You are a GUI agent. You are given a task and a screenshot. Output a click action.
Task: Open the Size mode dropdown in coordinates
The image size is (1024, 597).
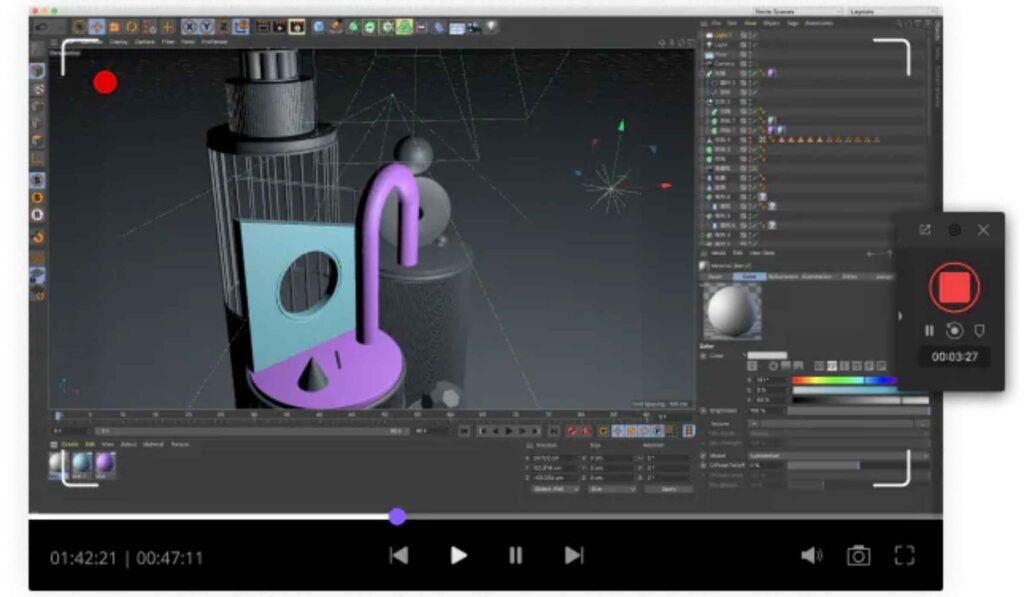(612, 489)
